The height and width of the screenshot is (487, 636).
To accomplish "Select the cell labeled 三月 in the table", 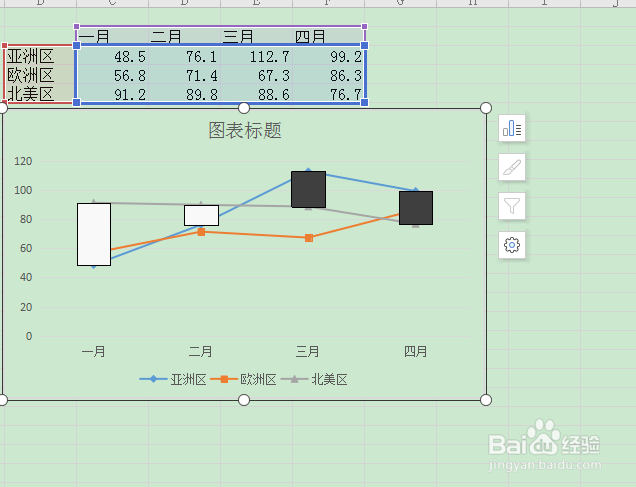I will tap(256, 36).
